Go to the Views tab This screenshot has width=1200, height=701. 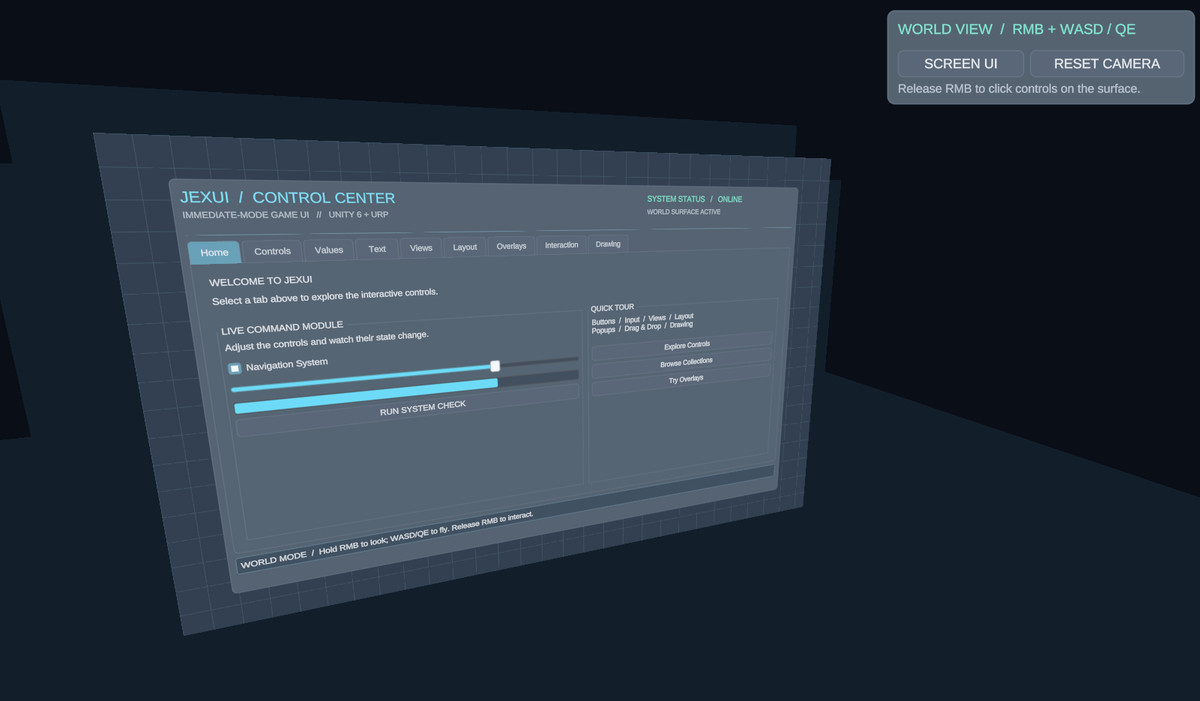click(x=421, y=248)
